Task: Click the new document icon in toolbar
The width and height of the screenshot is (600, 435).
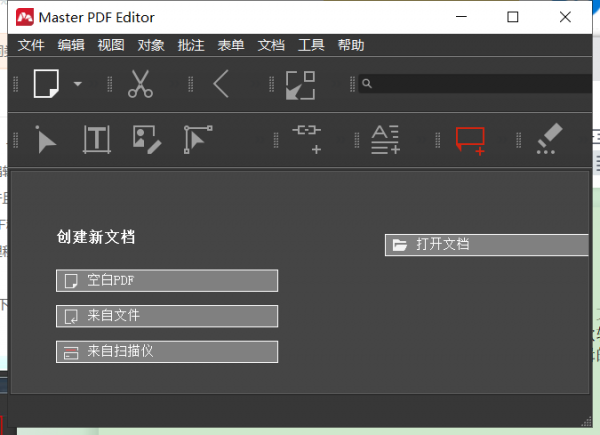Action: click(46, 84)
